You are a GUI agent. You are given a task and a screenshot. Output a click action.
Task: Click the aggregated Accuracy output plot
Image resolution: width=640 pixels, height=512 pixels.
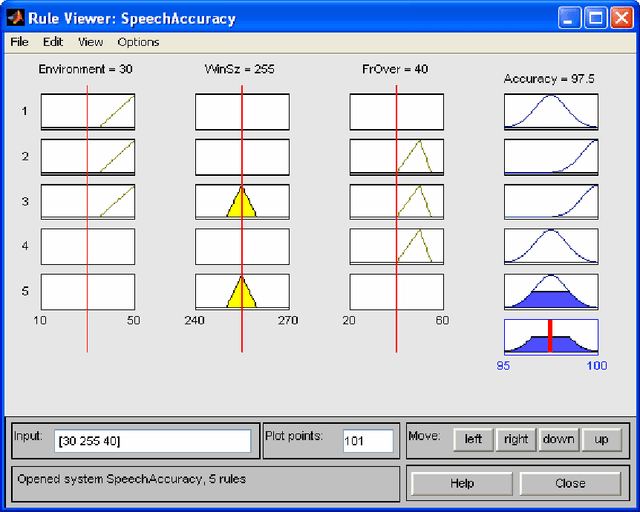(x=551, y=337)
